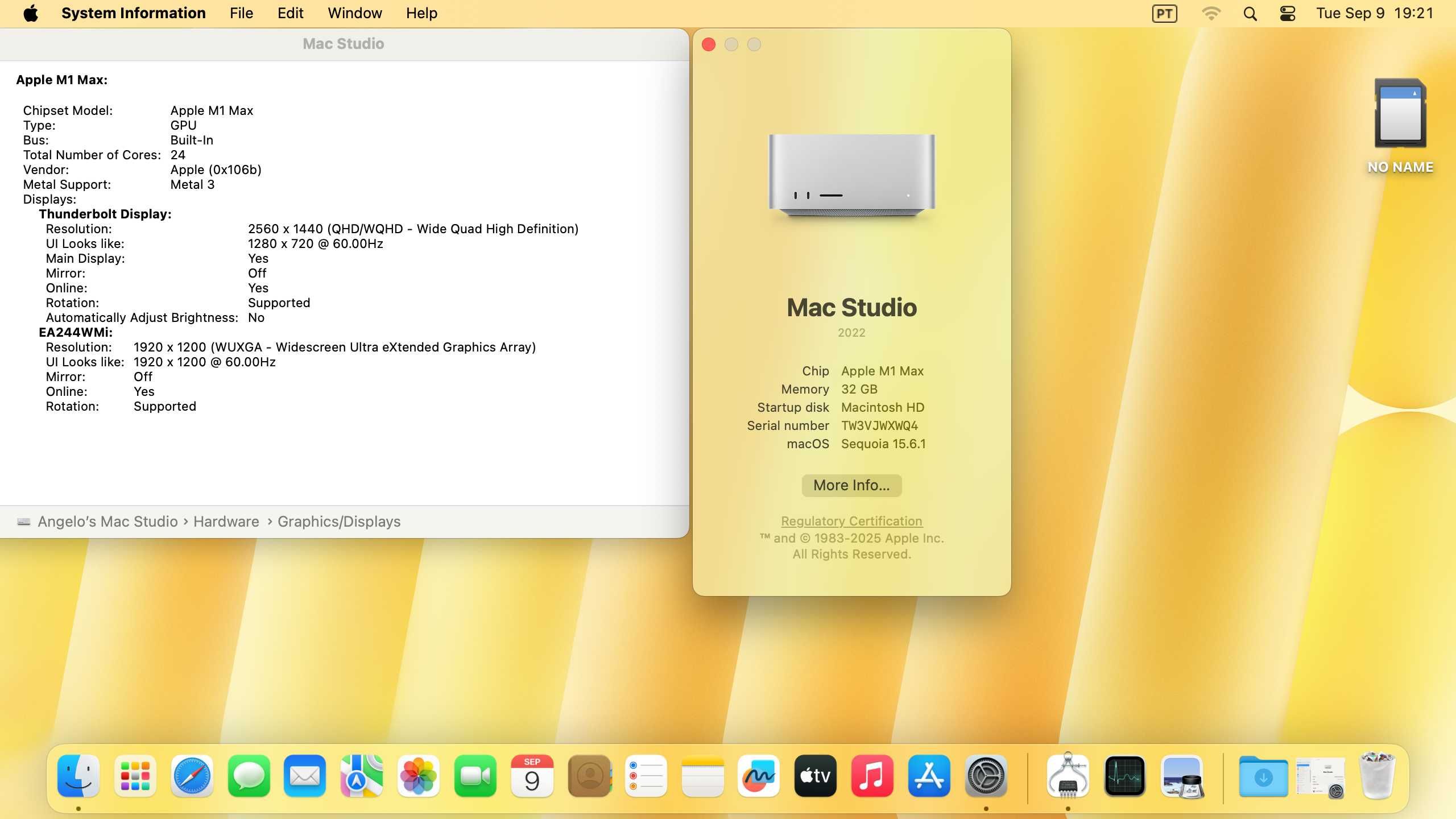Open the Photos app icon
The image size is (1456, 819).
click(419, 776)
